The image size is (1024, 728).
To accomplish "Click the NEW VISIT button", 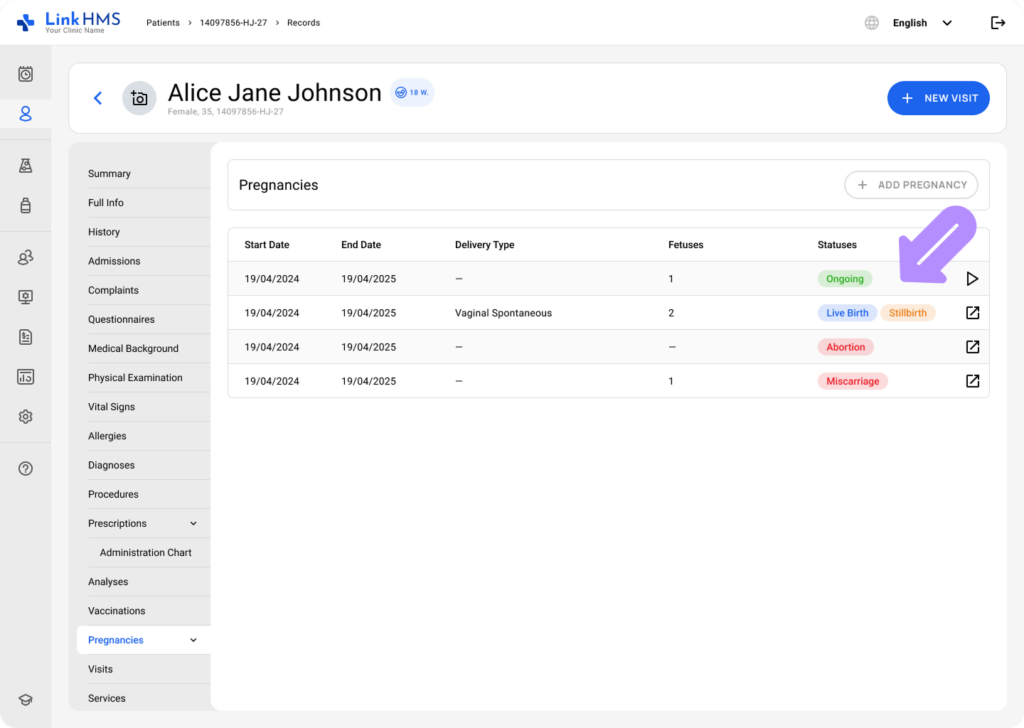I will pyautogui.click(x=937, y=98).
